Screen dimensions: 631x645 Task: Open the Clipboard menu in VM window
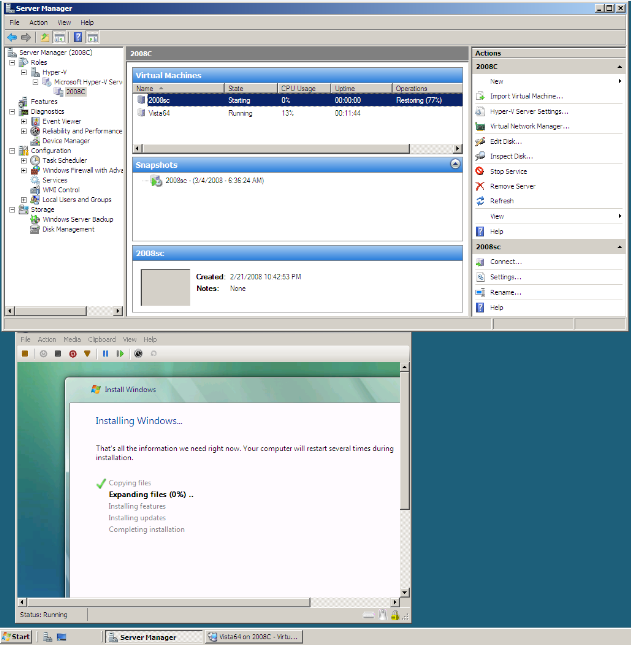102,339
